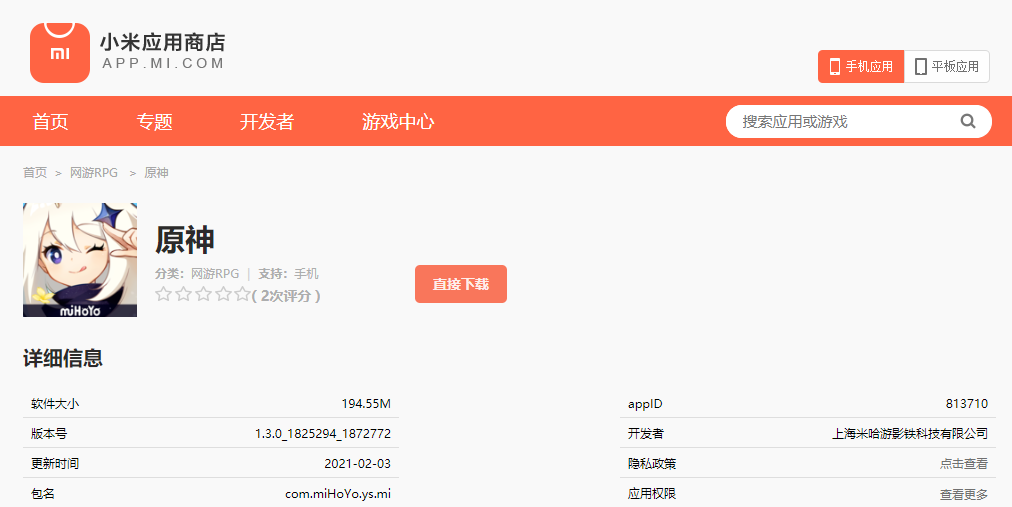Open 游戏中心 in the navigation bar
The image size is (1012, 507).
[x=398, y=122]
